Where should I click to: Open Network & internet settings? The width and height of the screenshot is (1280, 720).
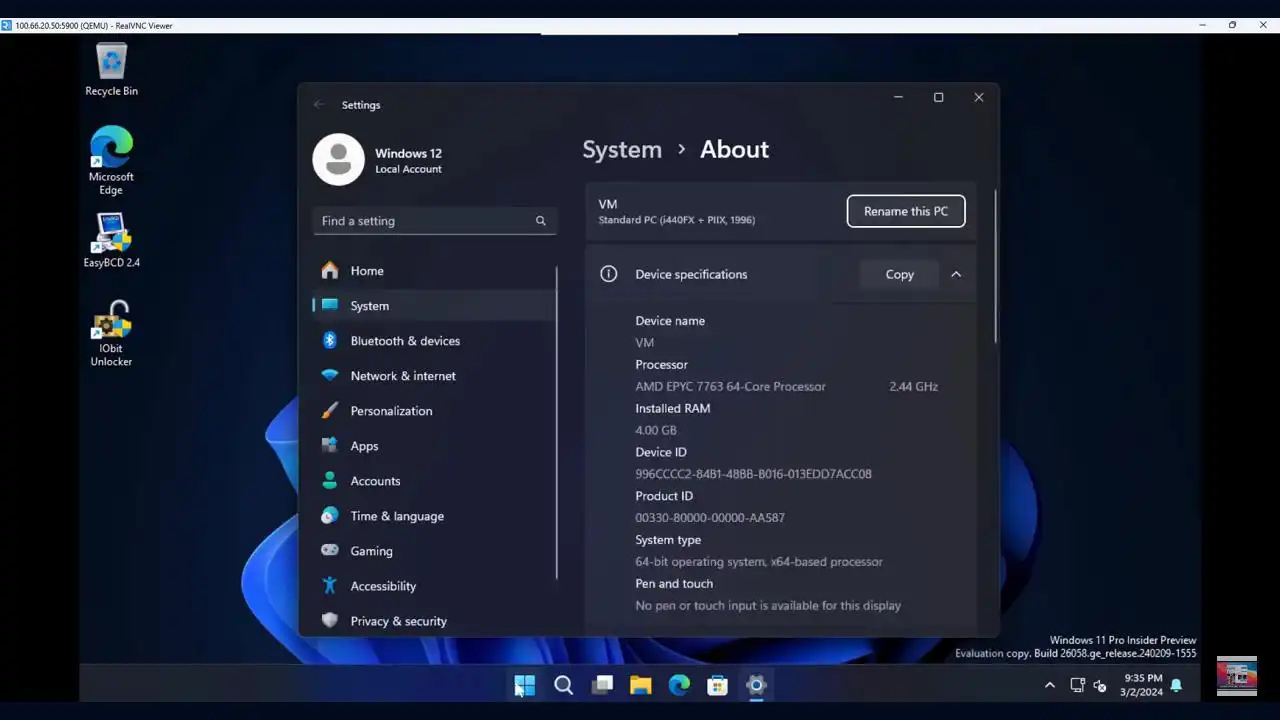(434, 376)
